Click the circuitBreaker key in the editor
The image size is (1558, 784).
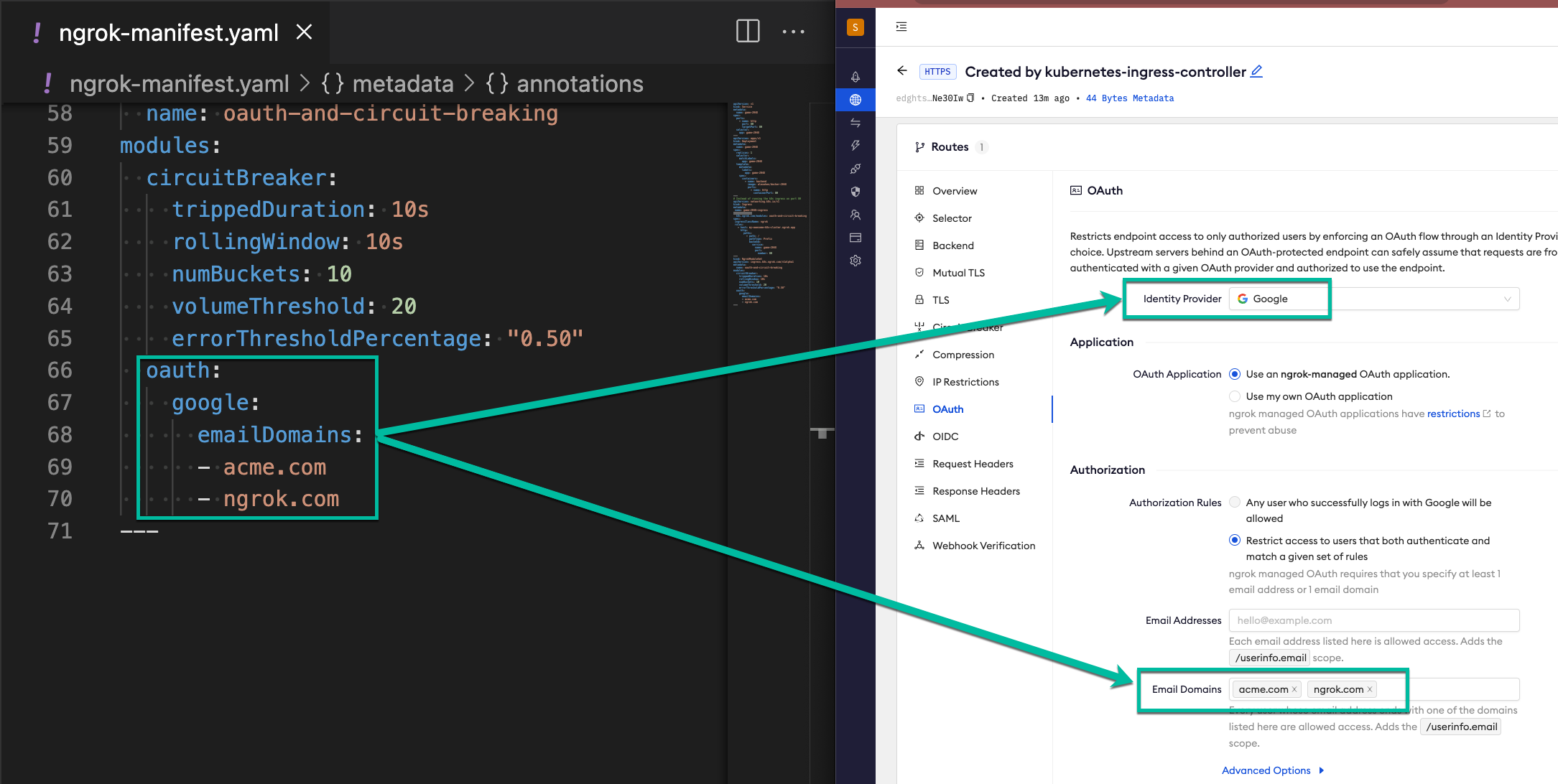pos(236,177)
